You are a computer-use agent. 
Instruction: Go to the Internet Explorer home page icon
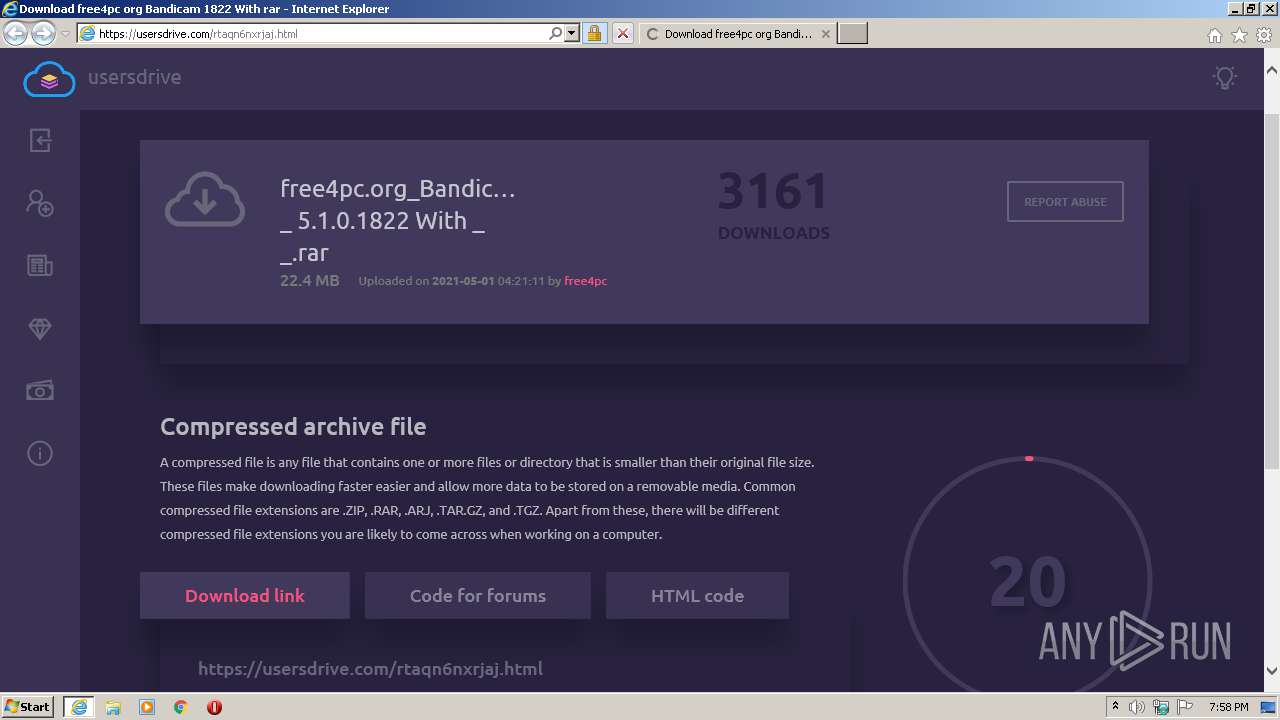click(x=1214, y=35)
